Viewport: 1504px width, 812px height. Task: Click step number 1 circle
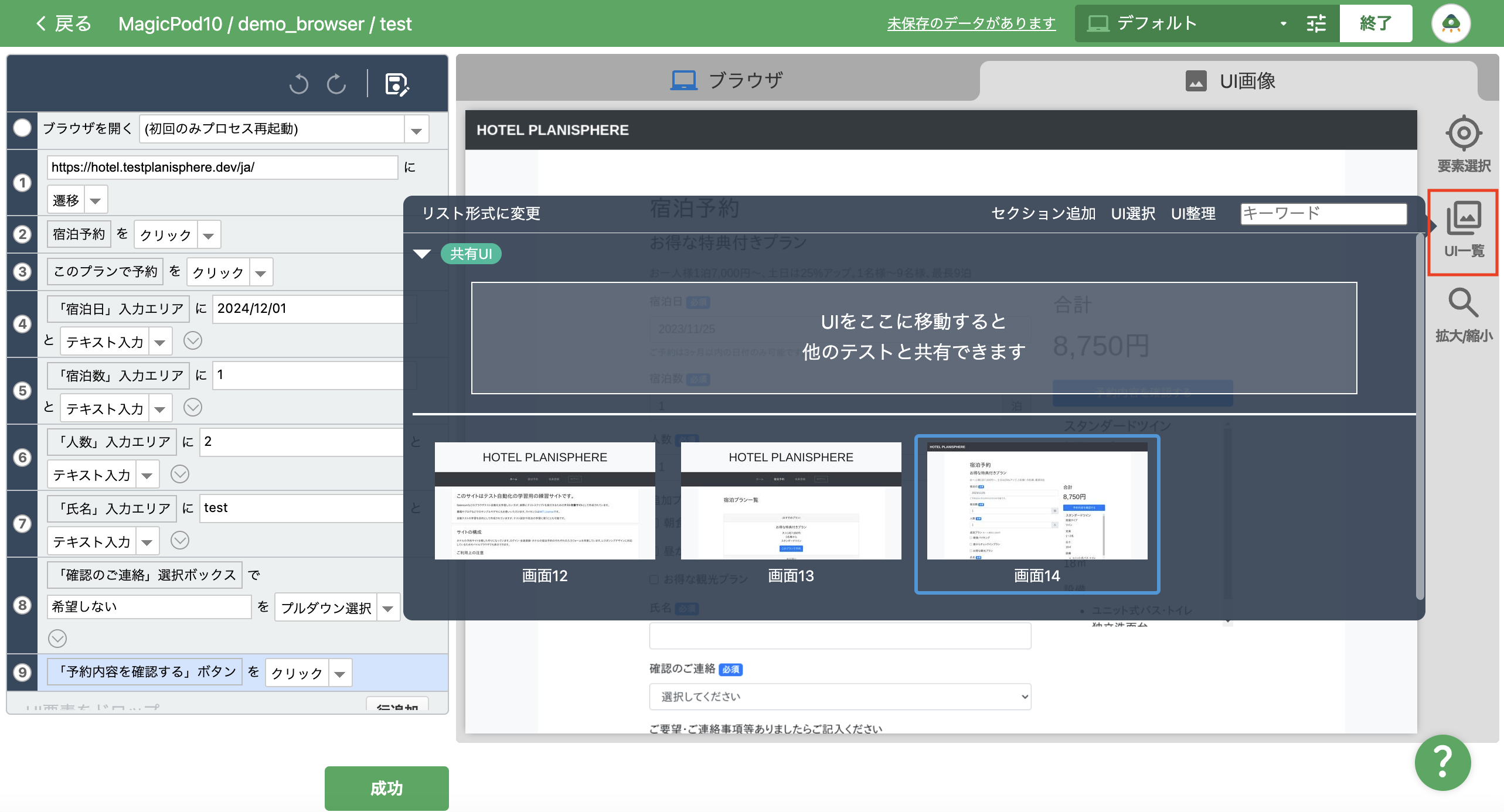tap(22, 183)
